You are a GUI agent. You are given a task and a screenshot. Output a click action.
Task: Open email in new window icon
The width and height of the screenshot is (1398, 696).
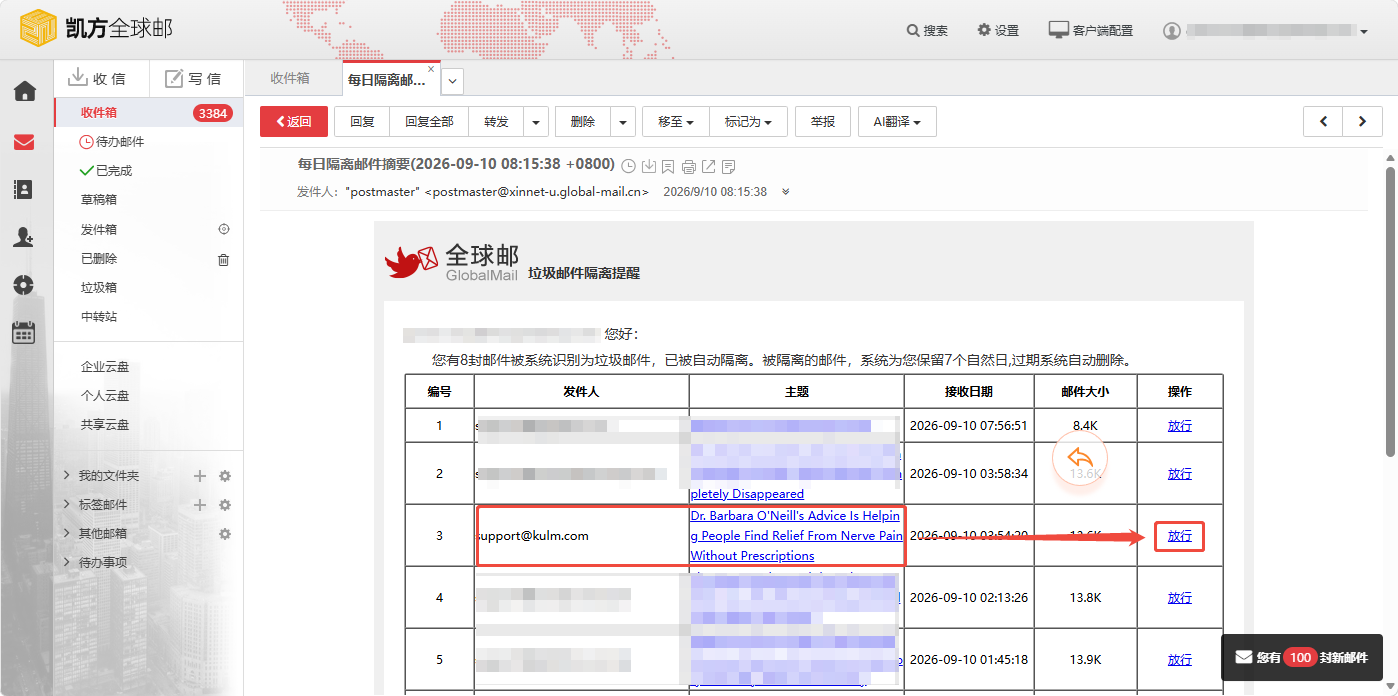(708, 166)
